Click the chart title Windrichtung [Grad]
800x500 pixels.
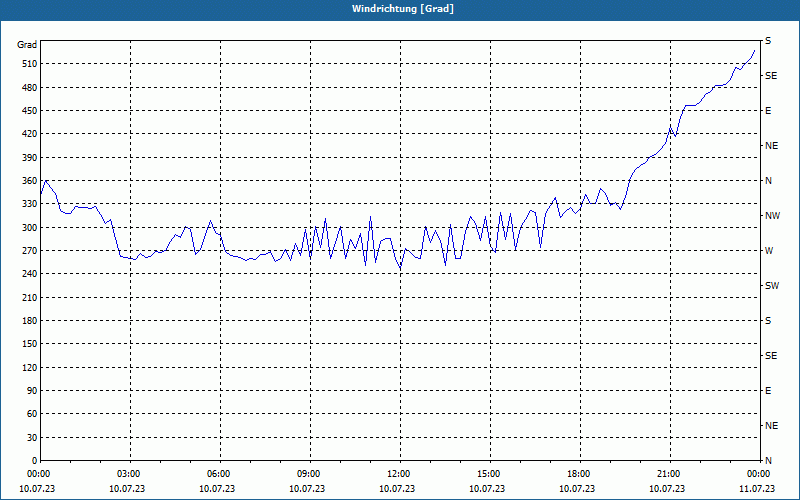coord(403,9)
